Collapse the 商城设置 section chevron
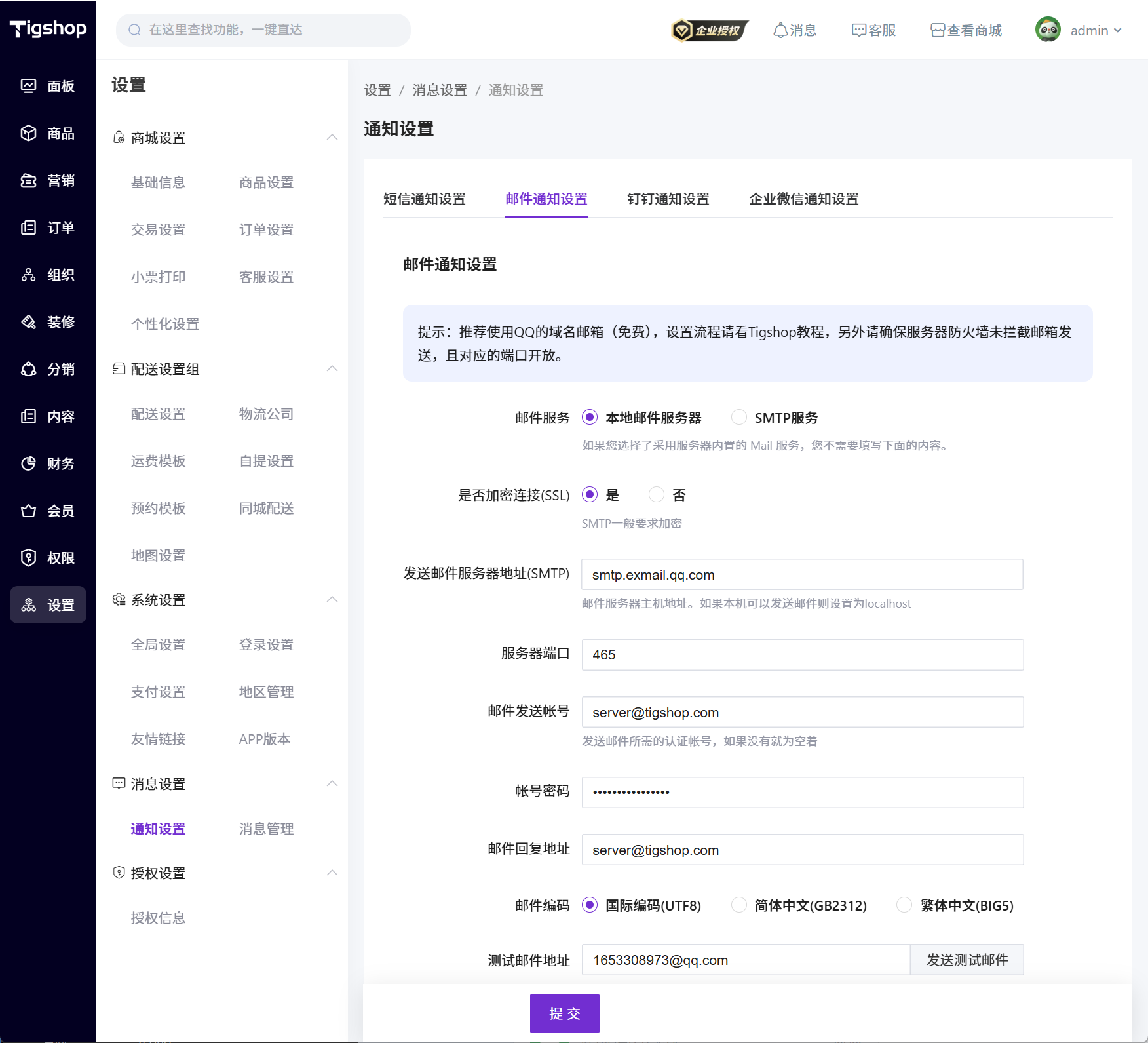Viewport: 1148px width, 1043px height. [x=332, y=137]
